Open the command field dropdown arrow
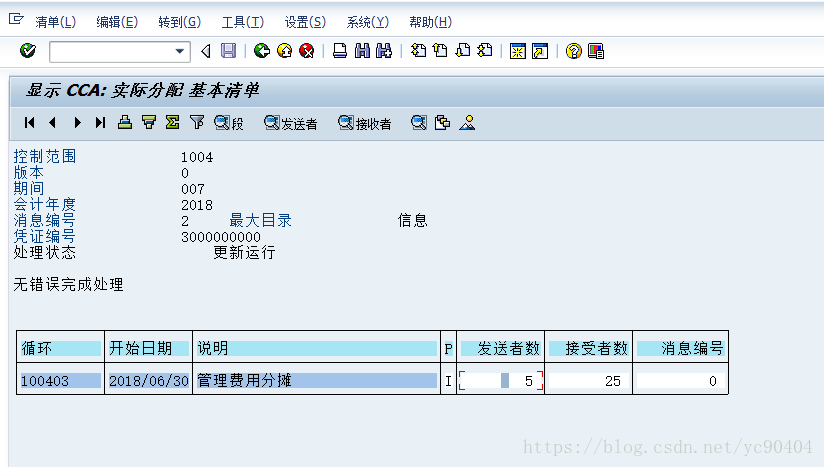Image resolution: width=824 pixels, height=467 pixels. (180, 51)
